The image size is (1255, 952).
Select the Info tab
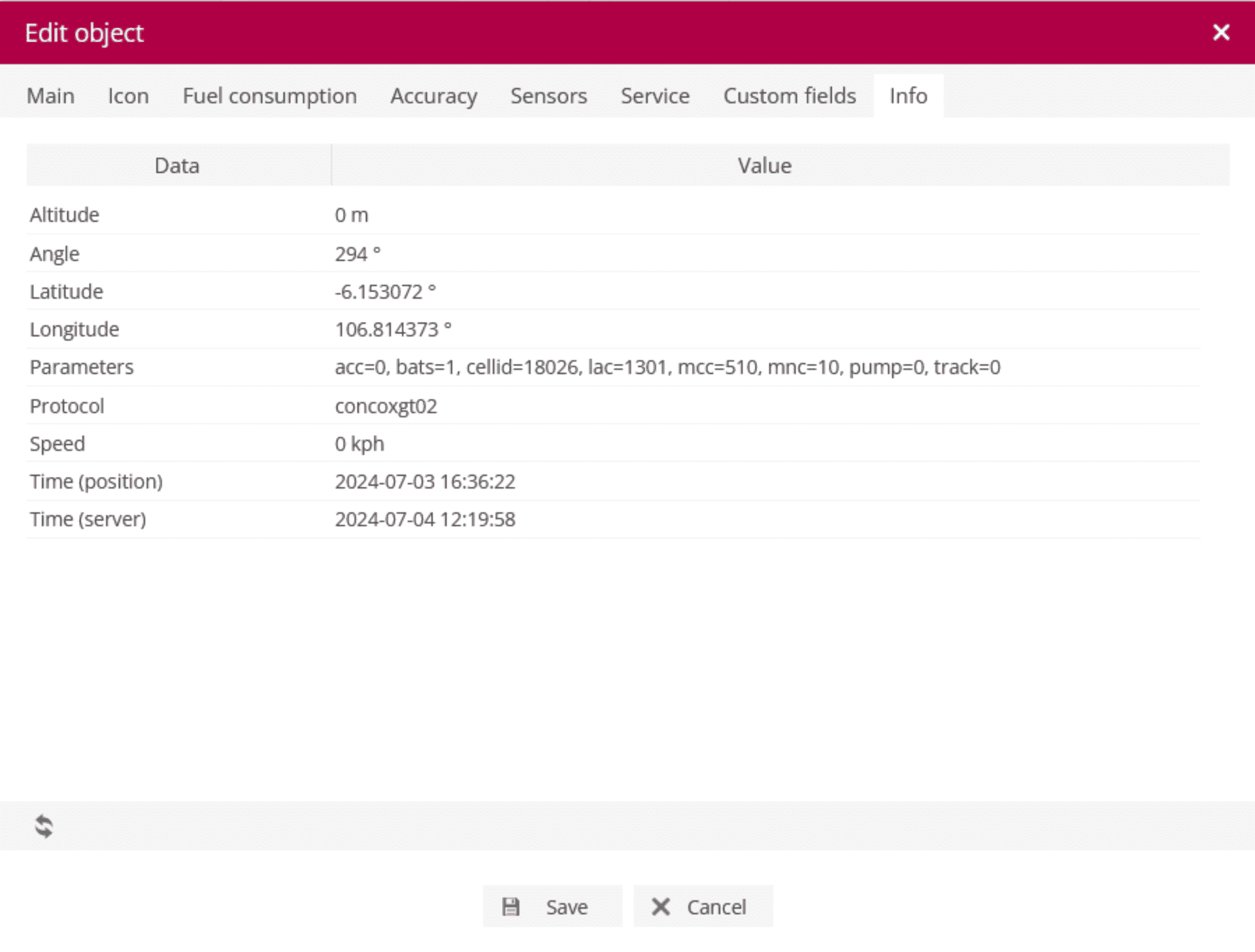point(908,96)
